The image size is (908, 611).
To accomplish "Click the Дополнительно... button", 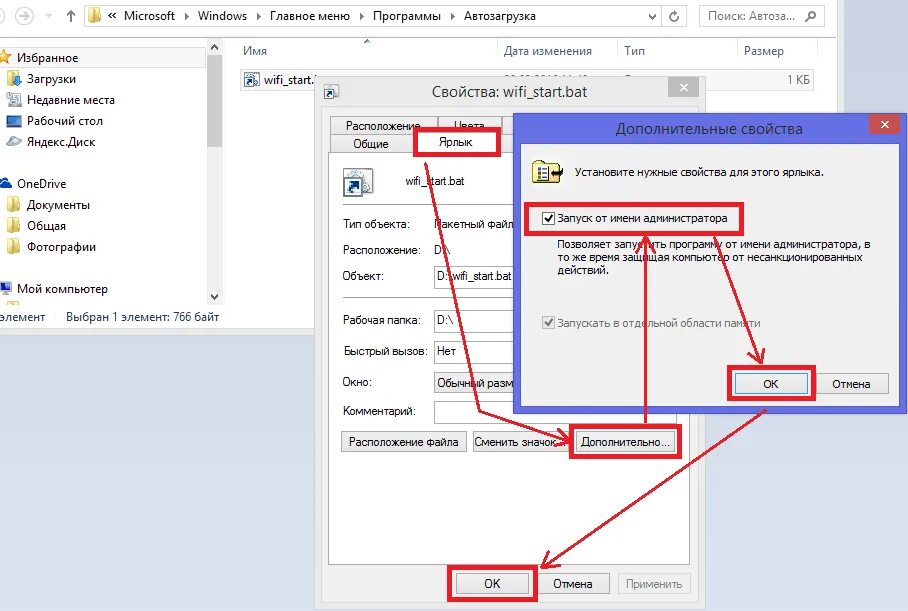I will (625, 442).
